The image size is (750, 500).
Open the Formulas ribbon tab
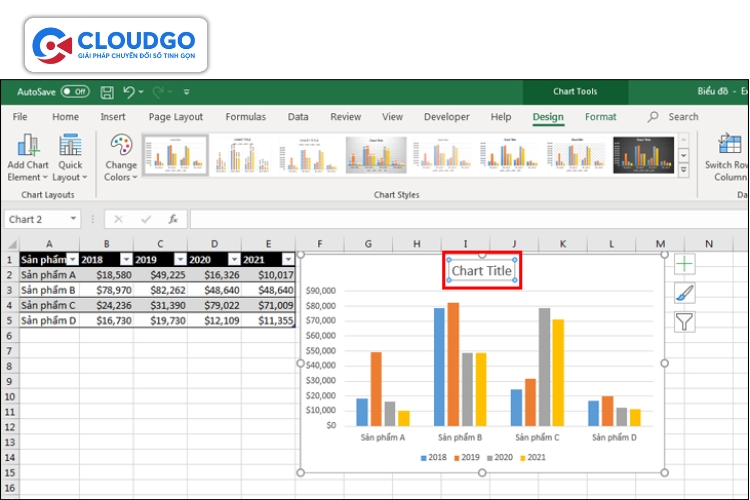tap(245, 117)
